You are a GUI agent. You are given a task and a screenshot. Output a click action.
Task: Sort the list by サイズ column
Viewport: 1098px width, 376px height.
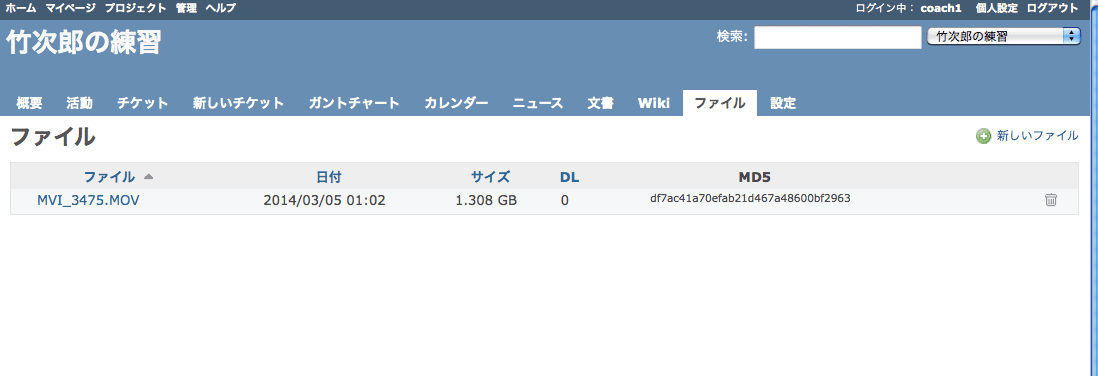pyautogui.click(x=491, y=176)
